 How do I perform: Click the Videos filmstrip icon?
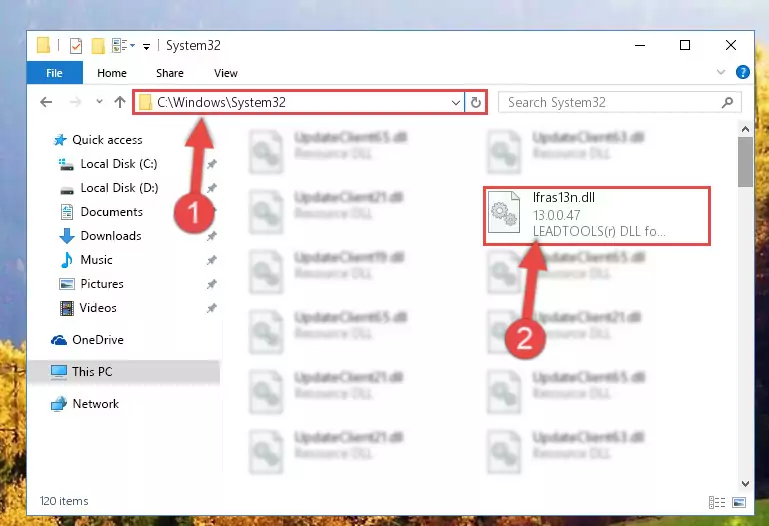67,308
